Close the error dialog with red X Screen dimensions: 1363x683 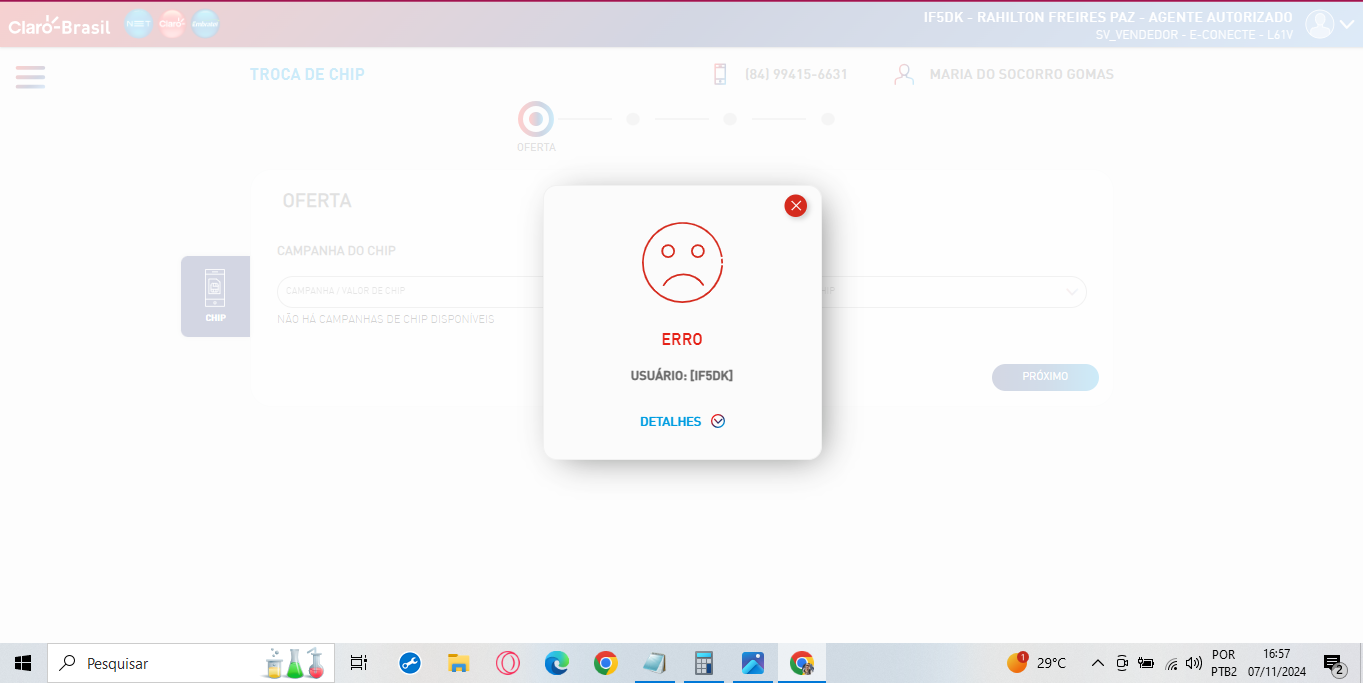point(796,206)
